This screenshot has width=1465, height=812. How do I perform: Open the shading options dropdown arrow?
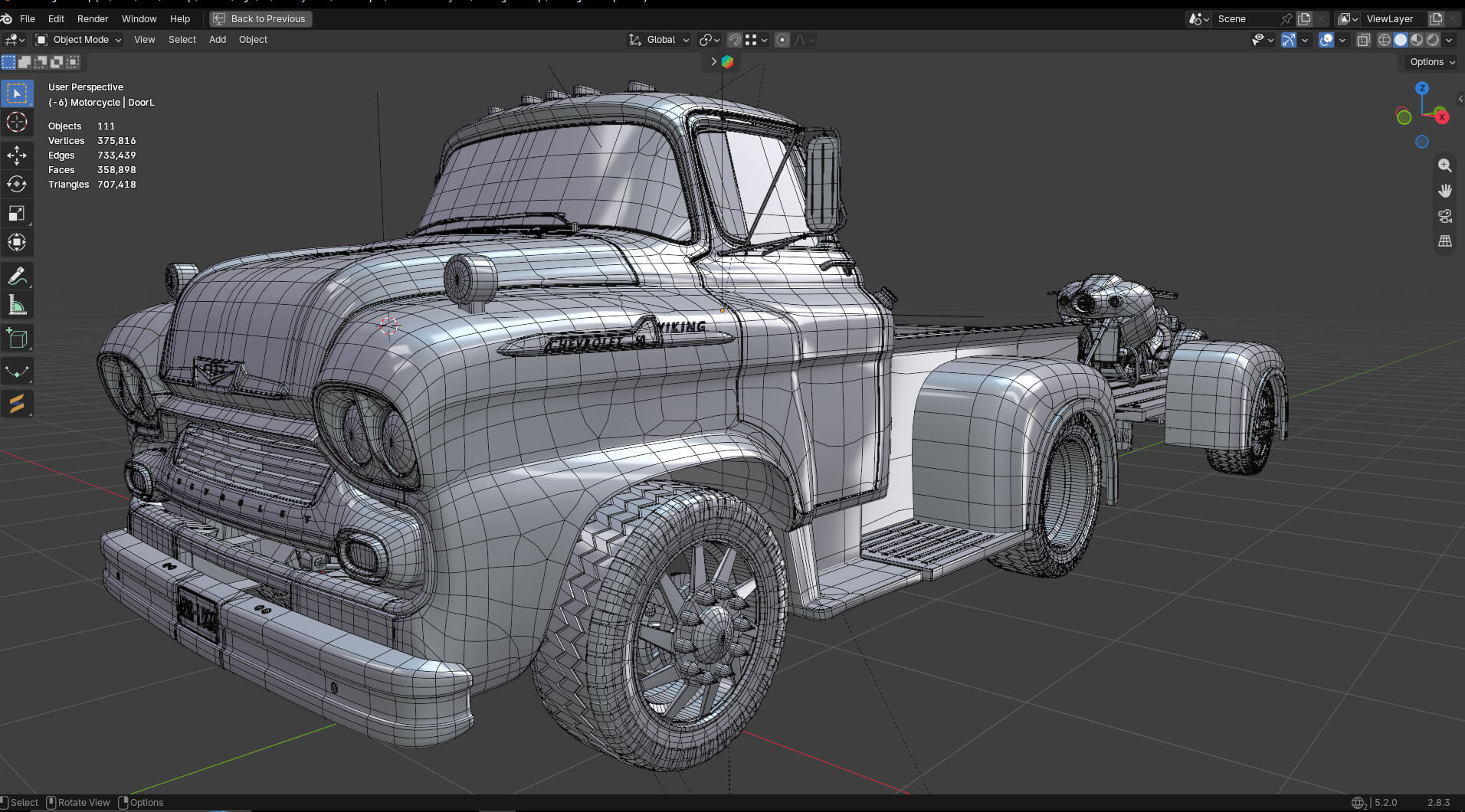1449,40
